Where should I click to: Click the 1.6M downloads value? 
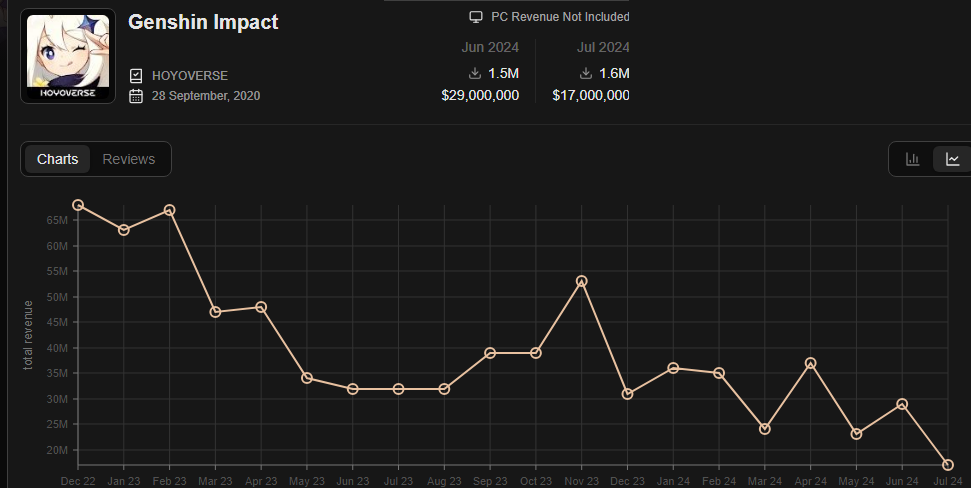point(614,73)
